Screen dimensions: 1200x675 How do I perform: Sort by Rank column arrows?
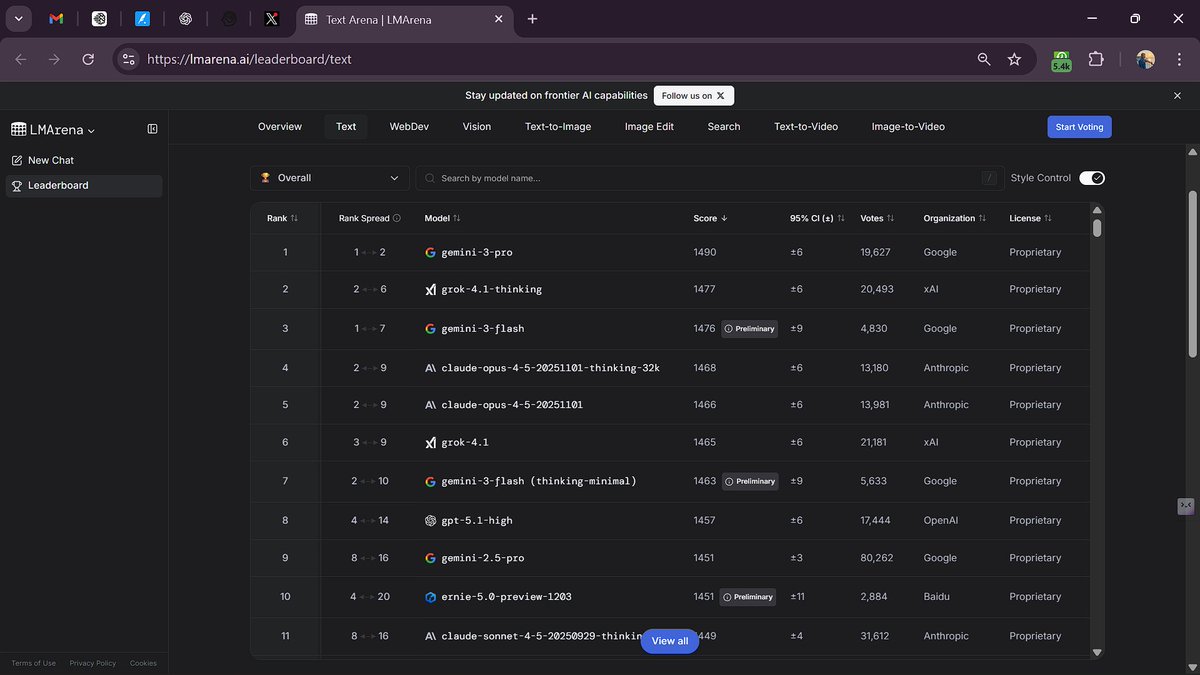pos(294,218)
